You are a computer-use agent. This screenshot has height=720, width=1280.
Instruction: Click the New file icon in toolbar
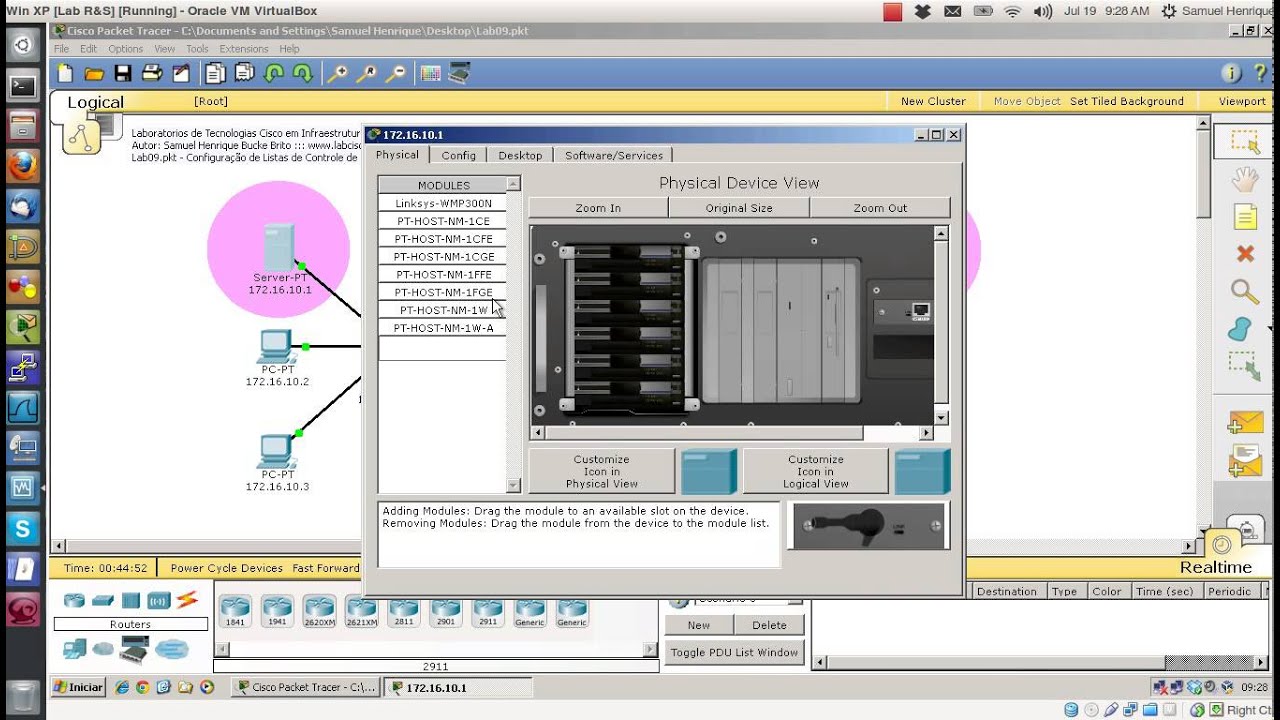[65, 73]
